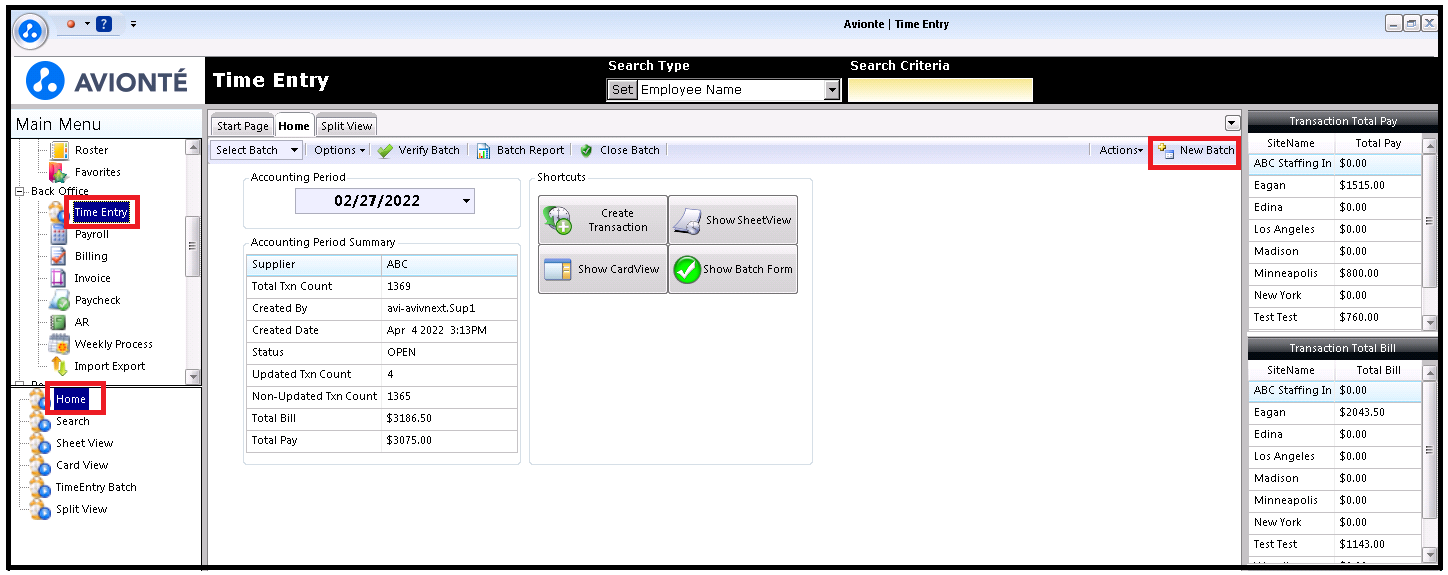Open the Accounting Period date dropdown
The width and height of the screenshot is (1448, 575).
466,201
